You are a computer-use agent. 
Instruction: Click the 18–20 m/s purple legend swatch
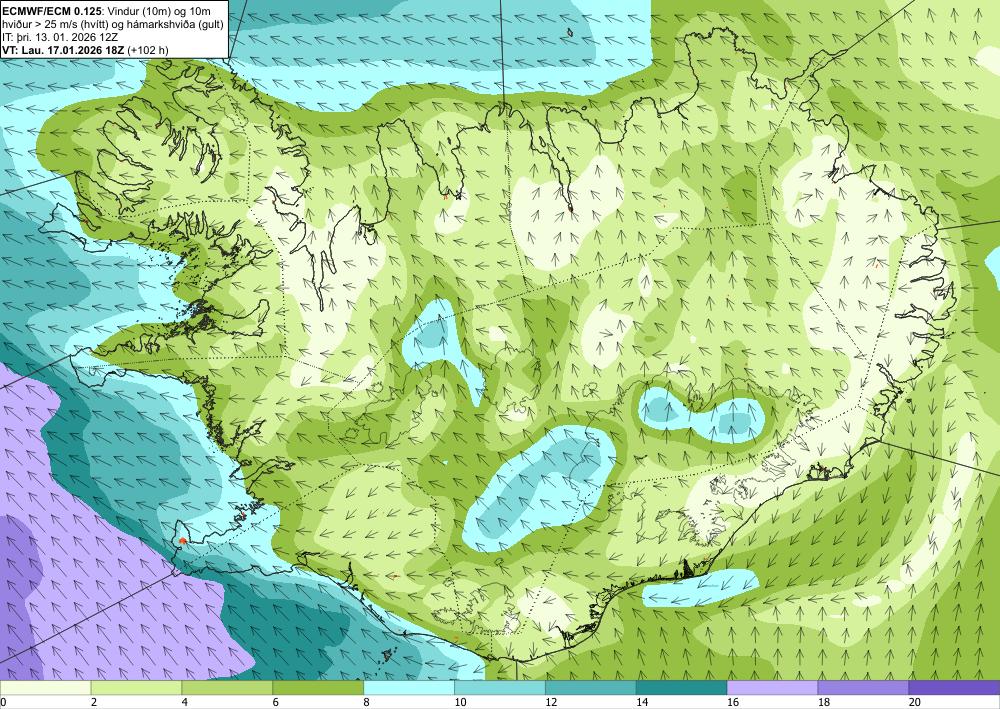[x=863, y=688]
